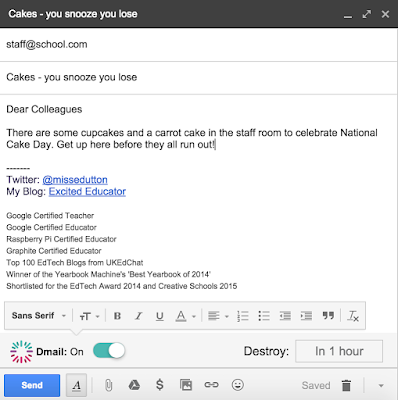Image resolution: width=398 pixels, height=400 pixels.
Task: Click 'Raspberry Pi Certified Educator' line
Action: click(61, 239)
